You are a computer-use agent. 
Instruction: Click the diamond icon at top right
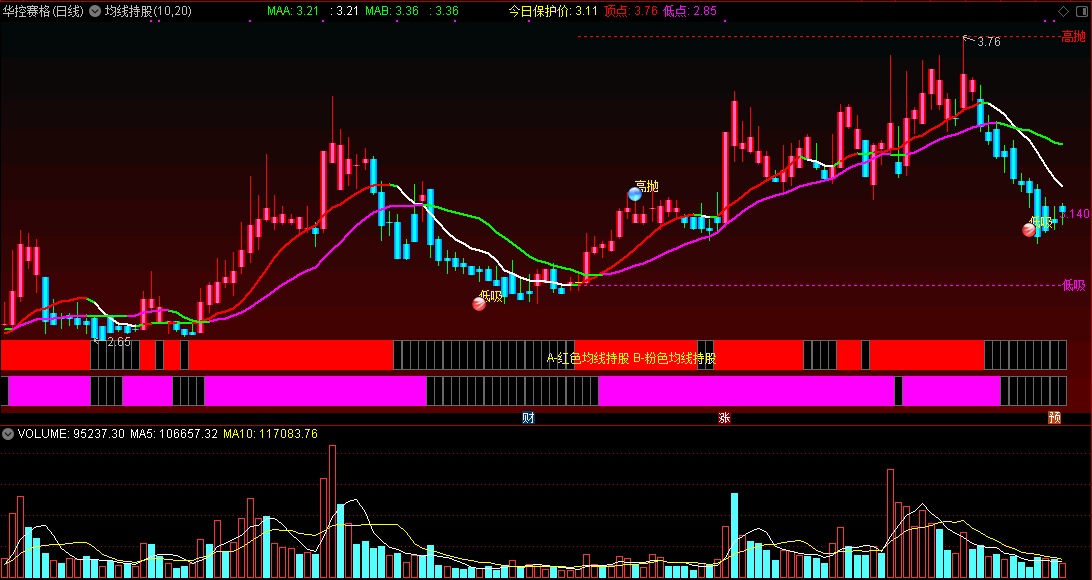[x=1063, y=11]
